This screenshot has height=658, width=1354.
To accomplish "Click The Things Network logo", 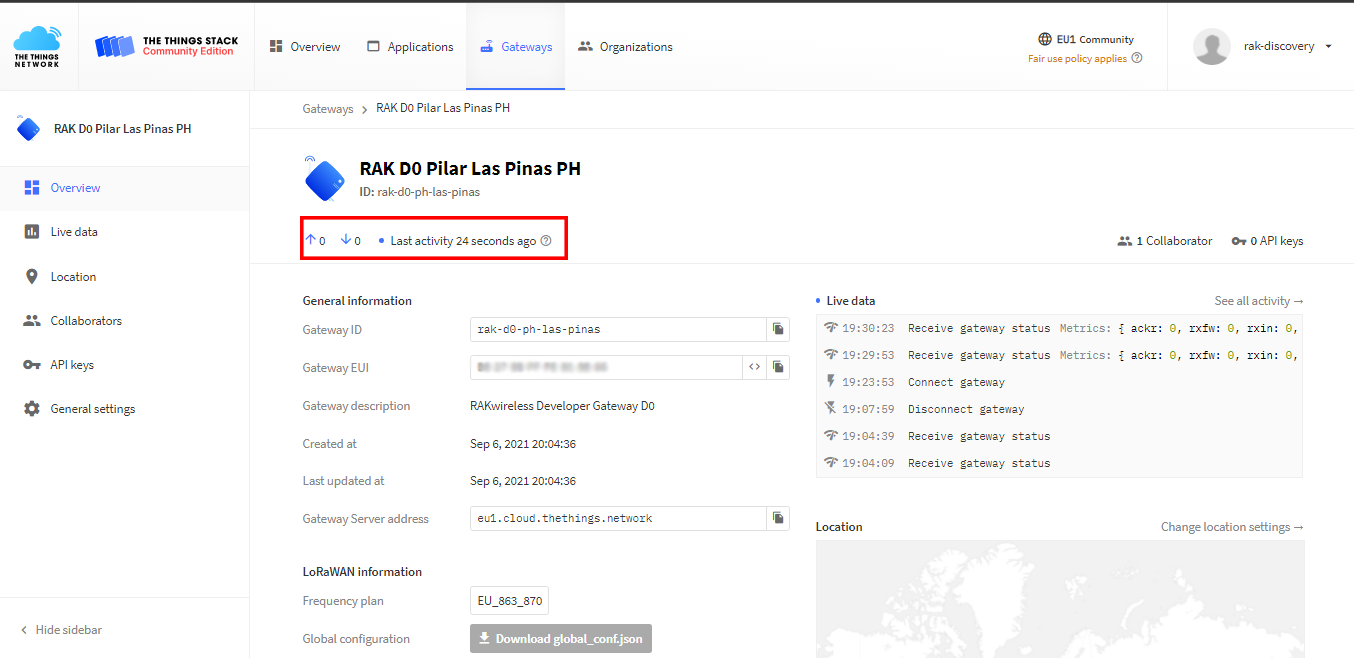I will (38, 46).
